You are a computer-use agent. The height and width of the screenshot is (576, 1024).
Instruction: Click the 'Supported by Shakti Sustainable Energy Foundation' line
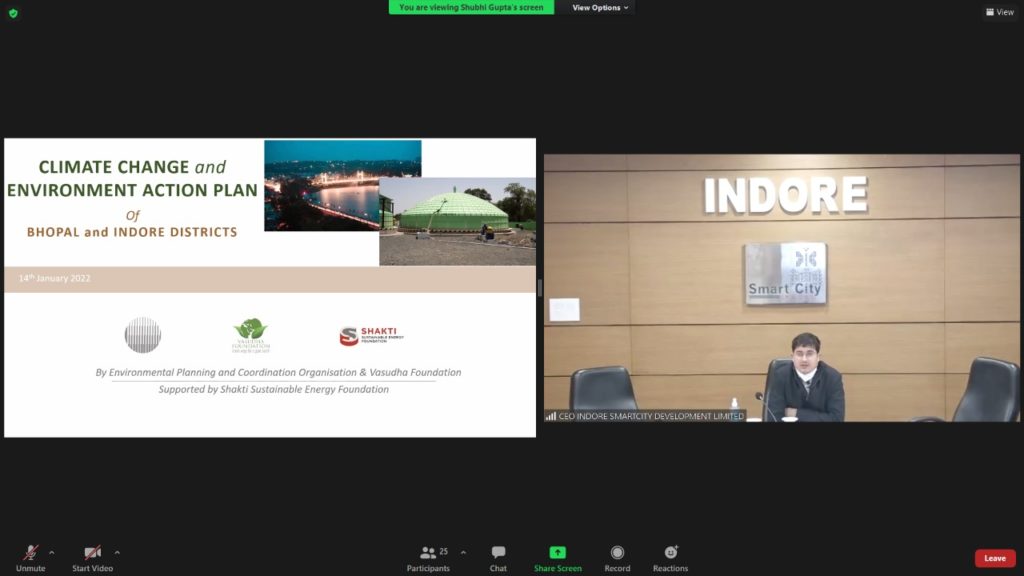(x=274, y=389)
